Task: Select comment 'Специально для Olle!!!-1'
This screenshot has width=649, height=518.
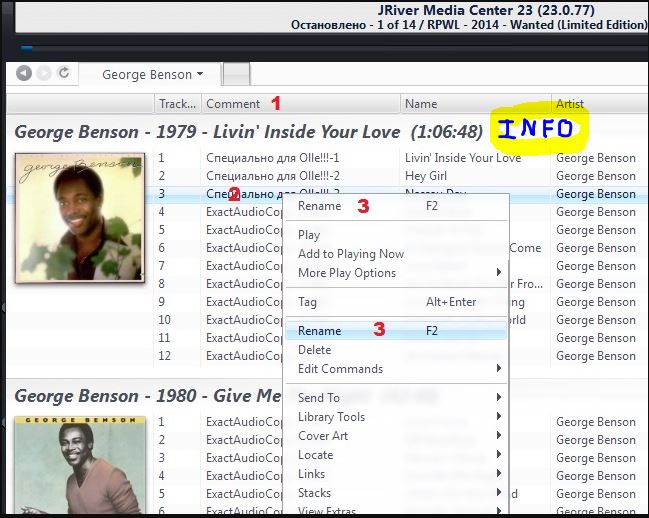Action: point(273,158)
